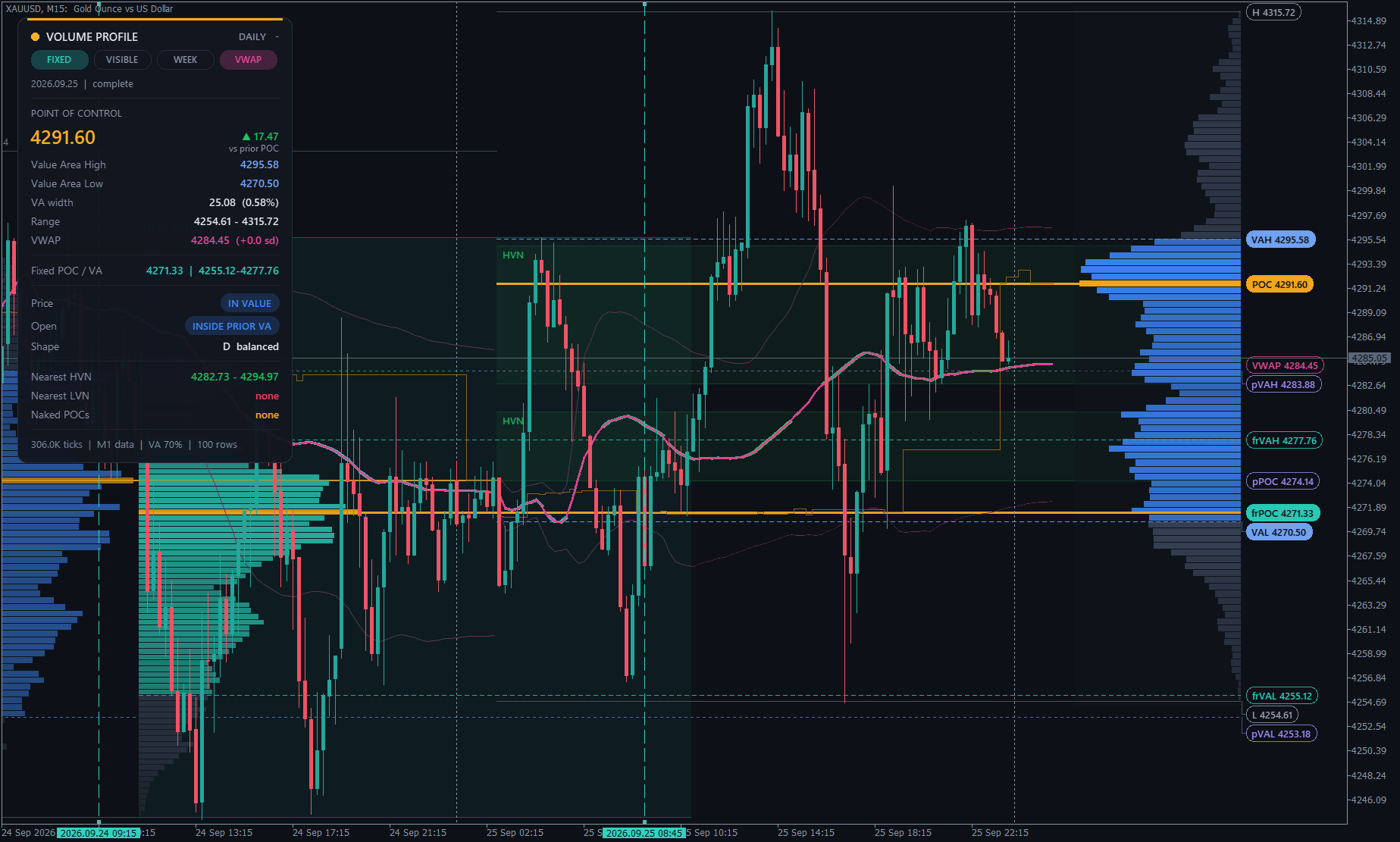Click the point of control value 4291.60
Image resolution: width=1400 pixels, height=842 pixels.
63,138
